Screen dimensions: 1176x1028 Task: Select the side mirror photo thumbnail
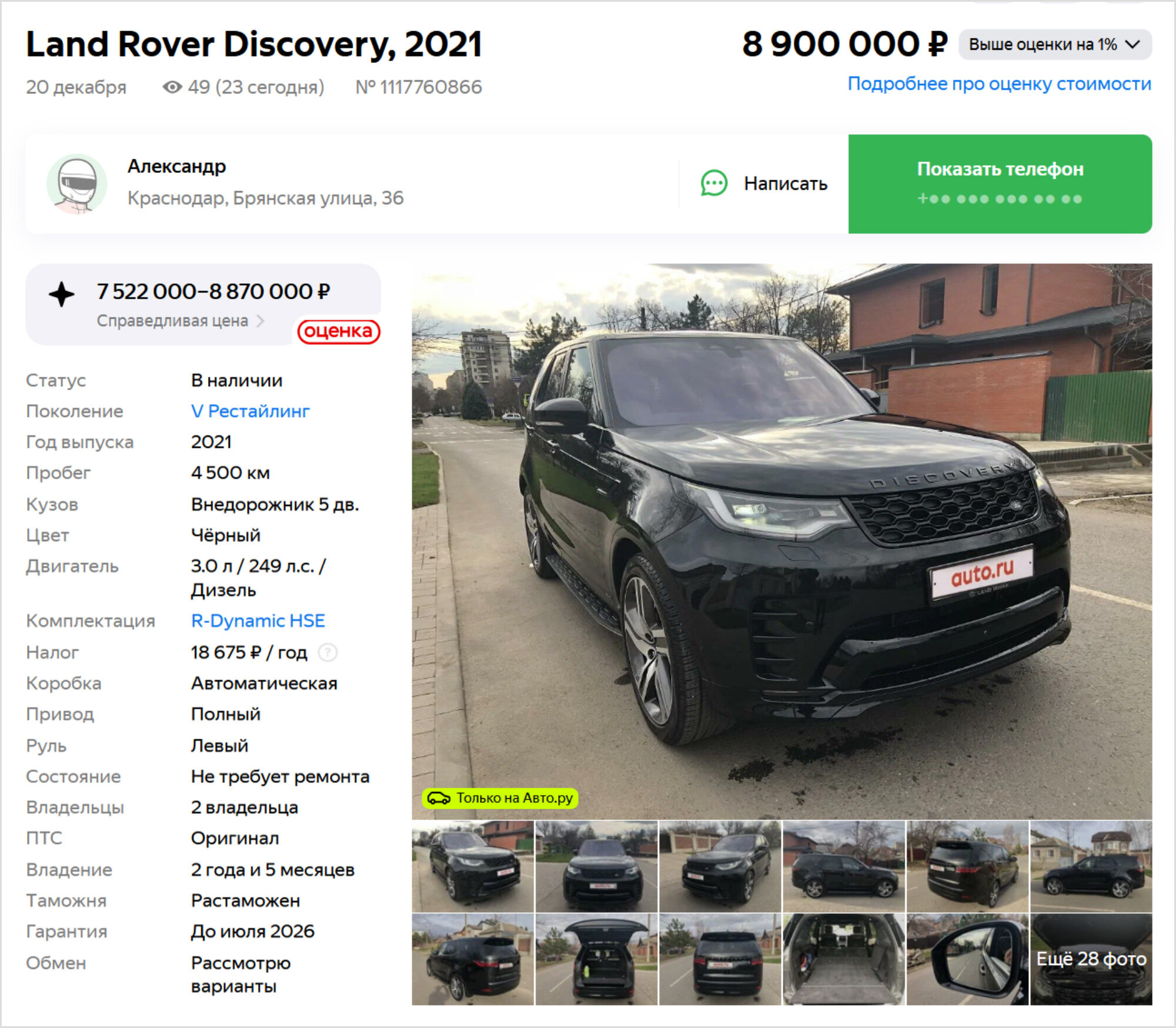pyautogui.click(x=967, y=959)
